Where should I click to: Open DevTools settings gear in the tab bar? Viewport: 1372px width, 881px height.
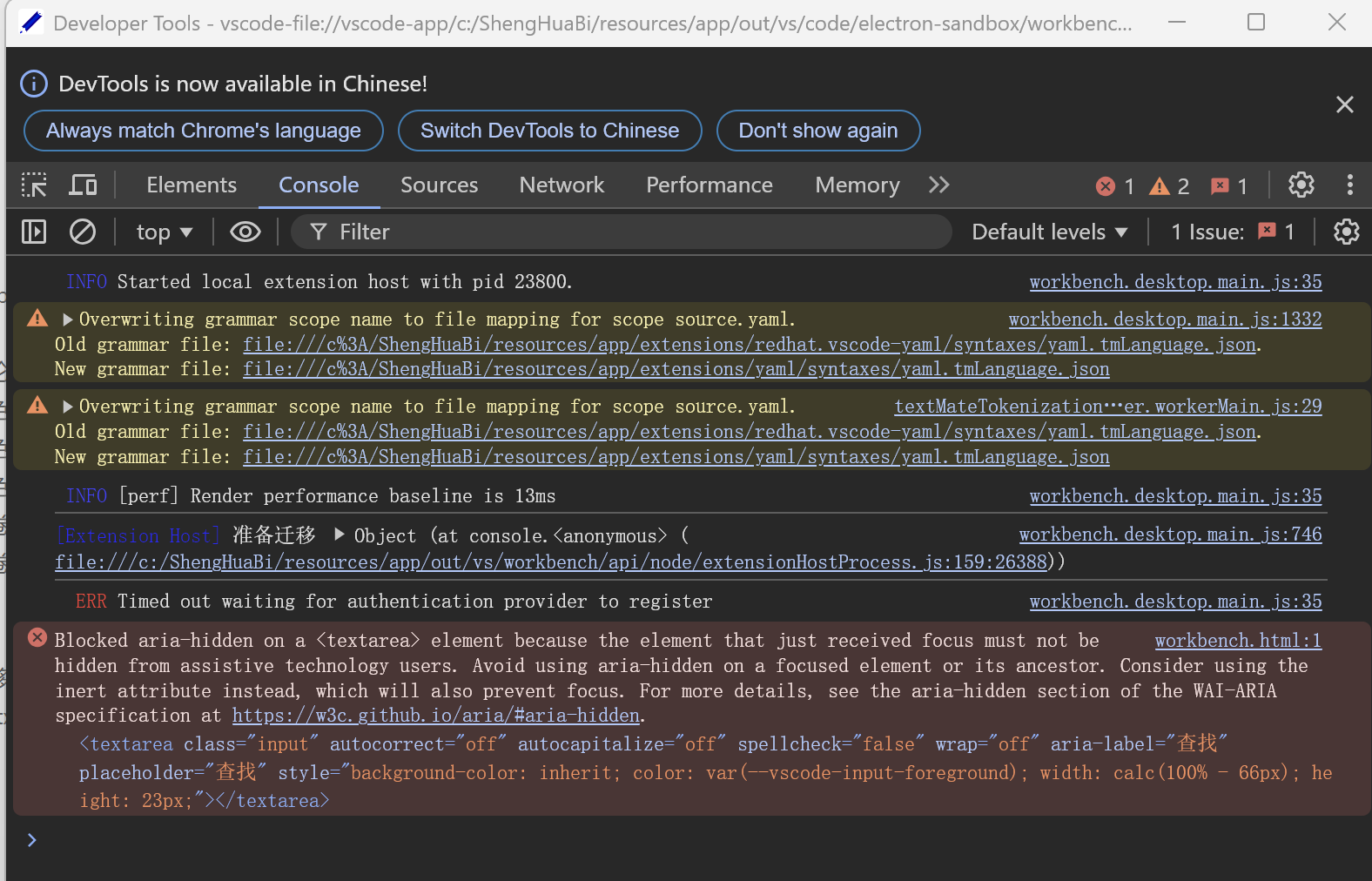click(1301, 185)
